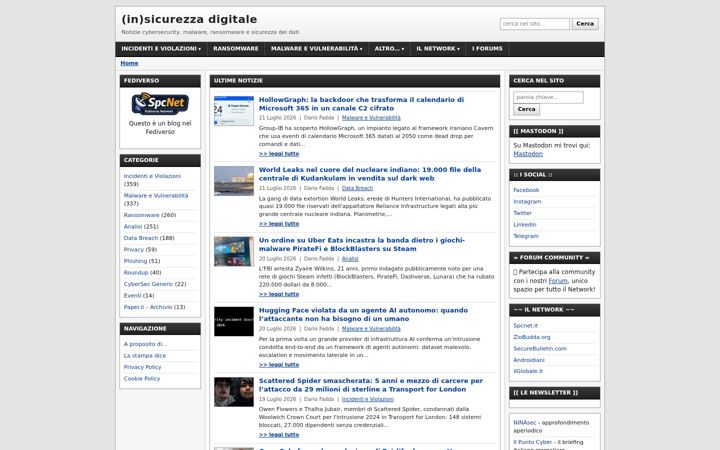Screen dimensions: 720x450
Task: Open the Scattered Spider article thumbnail
Action: point(234,392)
